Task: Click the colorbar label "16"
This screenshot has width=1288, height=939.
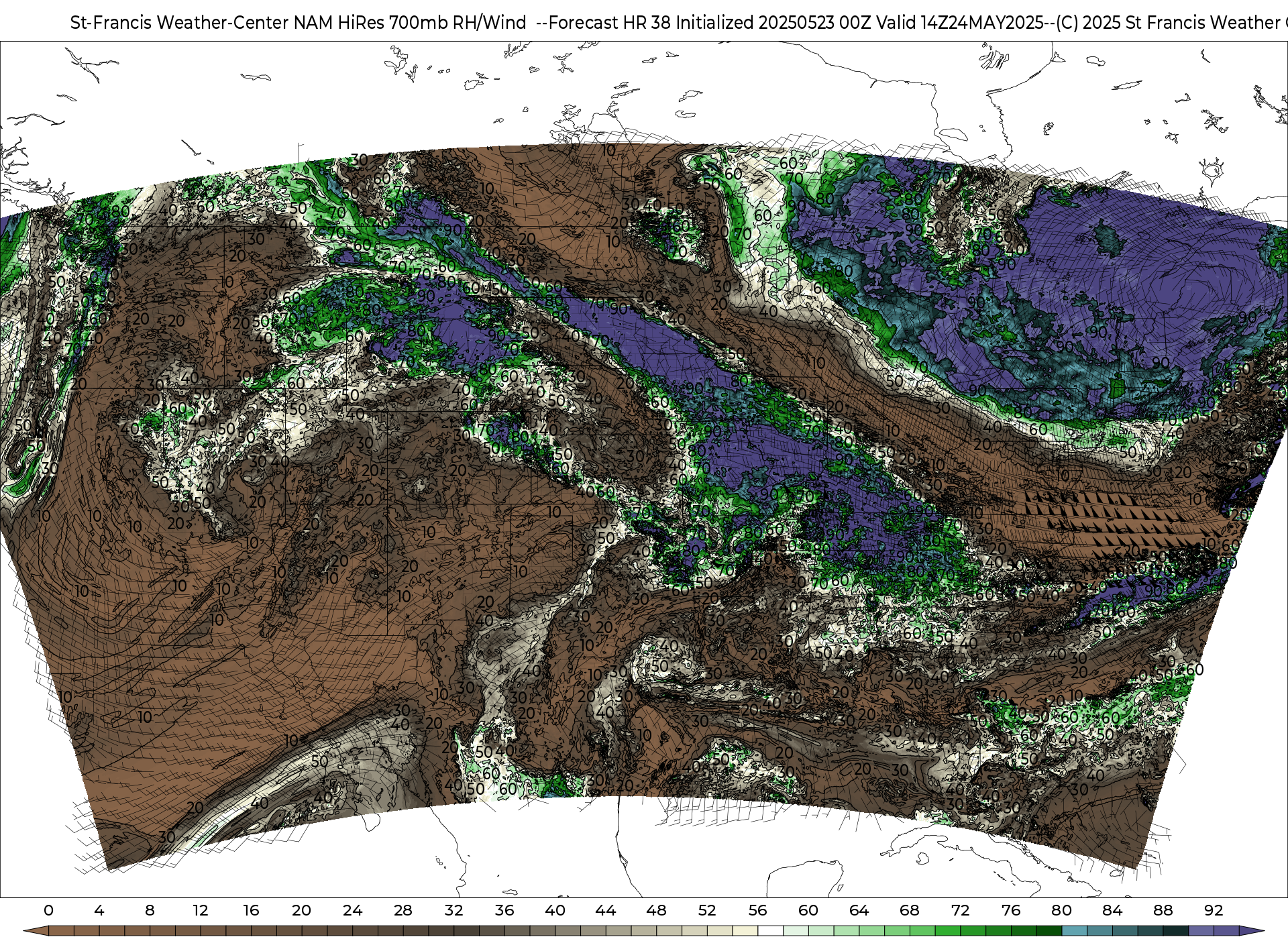Action: coord(251,910)
